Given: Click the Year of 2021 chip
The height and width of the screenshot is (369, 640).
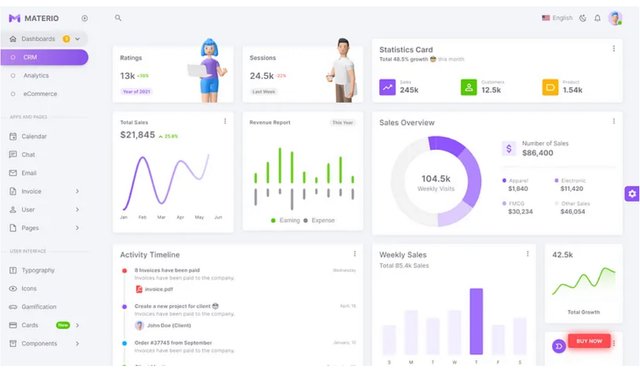Looking at the screenshot, I should (x=136, y=91).
